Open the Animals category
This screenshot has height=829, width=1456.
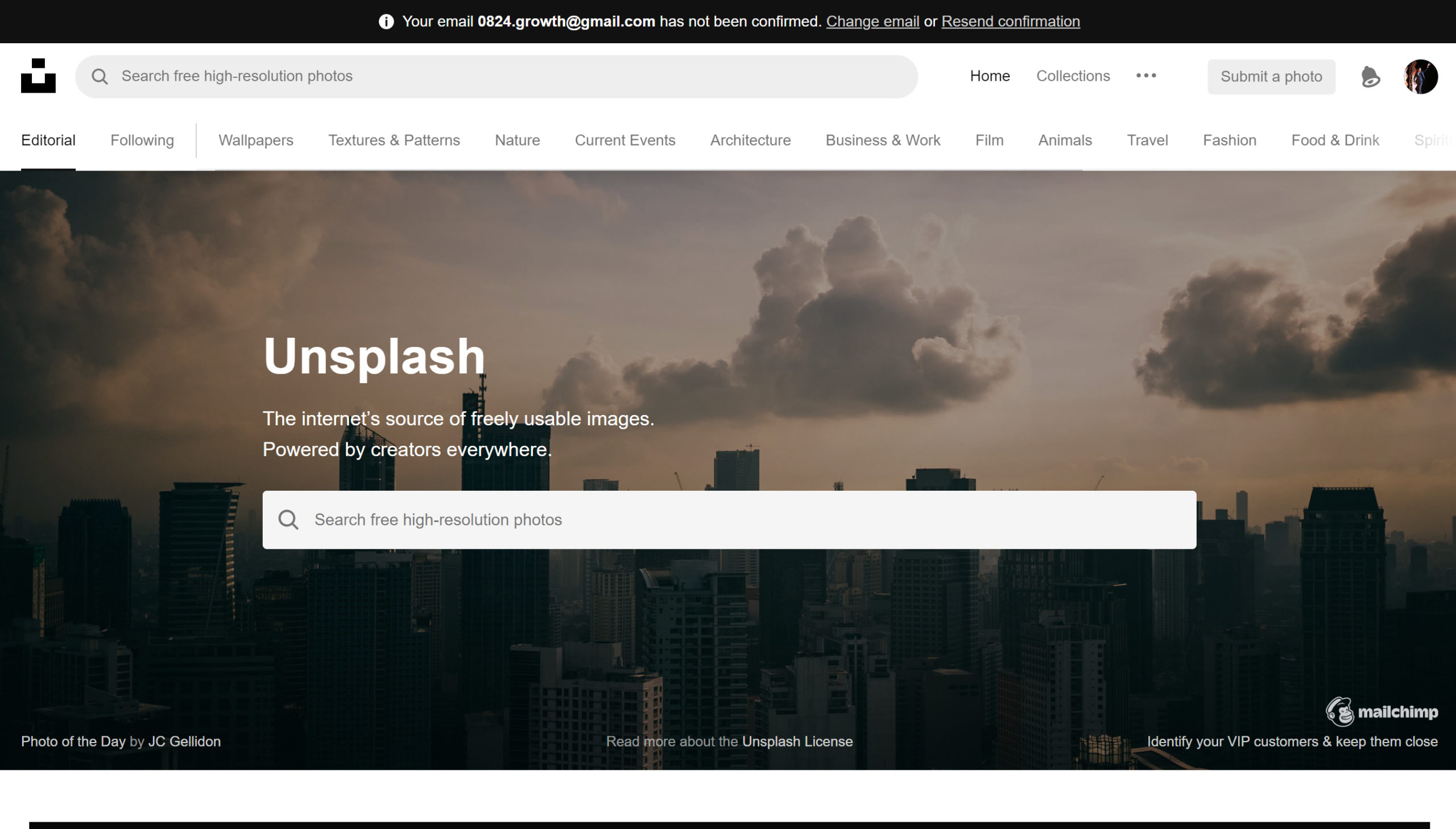pos(1065,140)
